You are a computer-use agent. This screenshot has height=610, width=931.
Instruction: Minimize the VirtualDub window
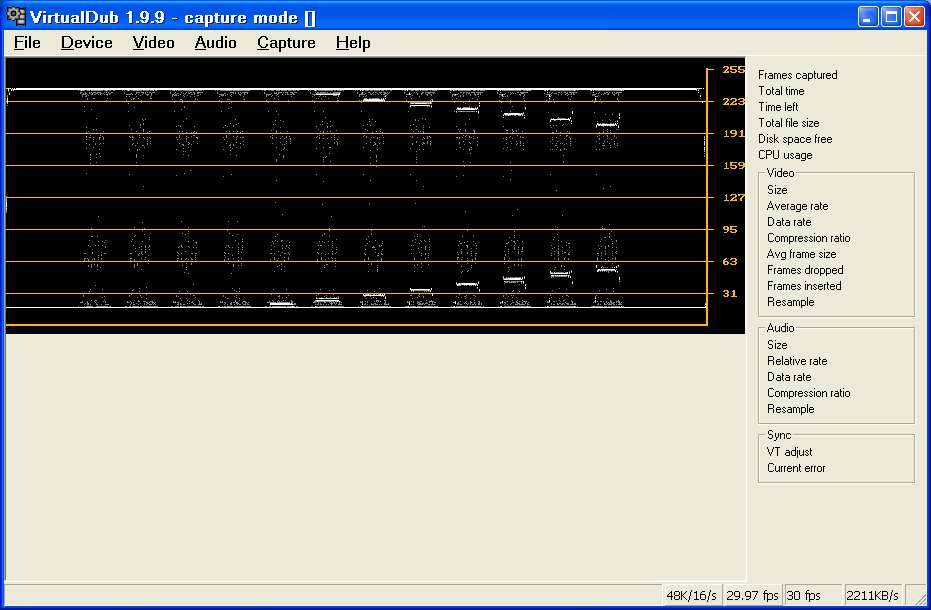868,16
